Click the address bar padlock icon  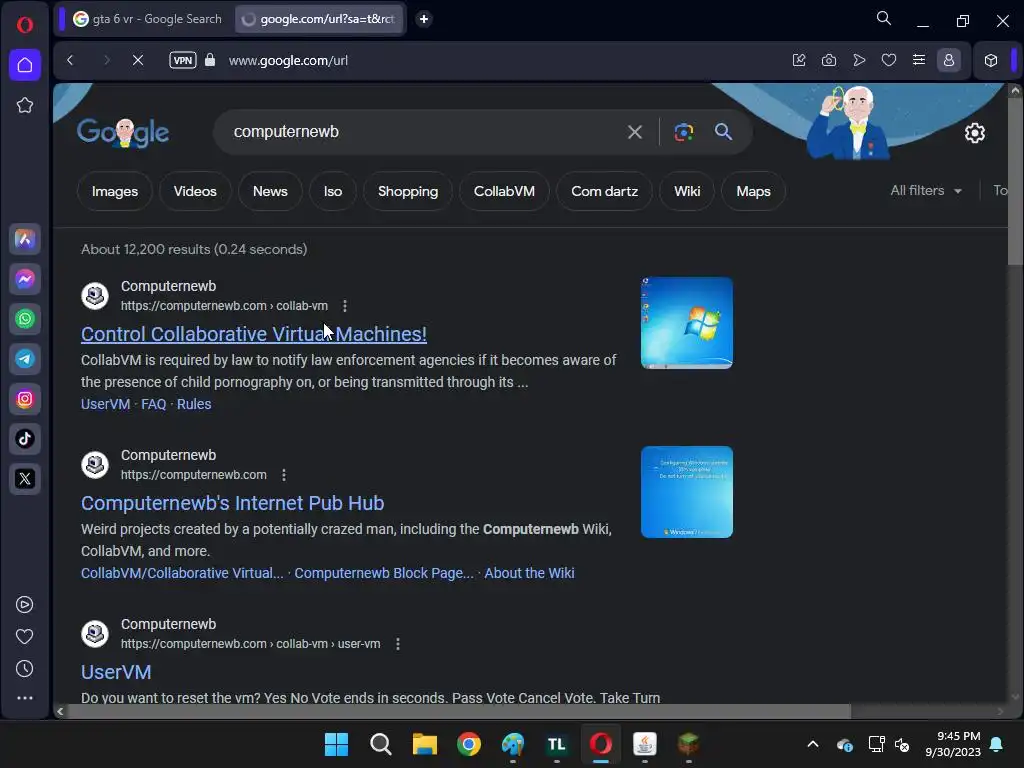coord(210,60)
